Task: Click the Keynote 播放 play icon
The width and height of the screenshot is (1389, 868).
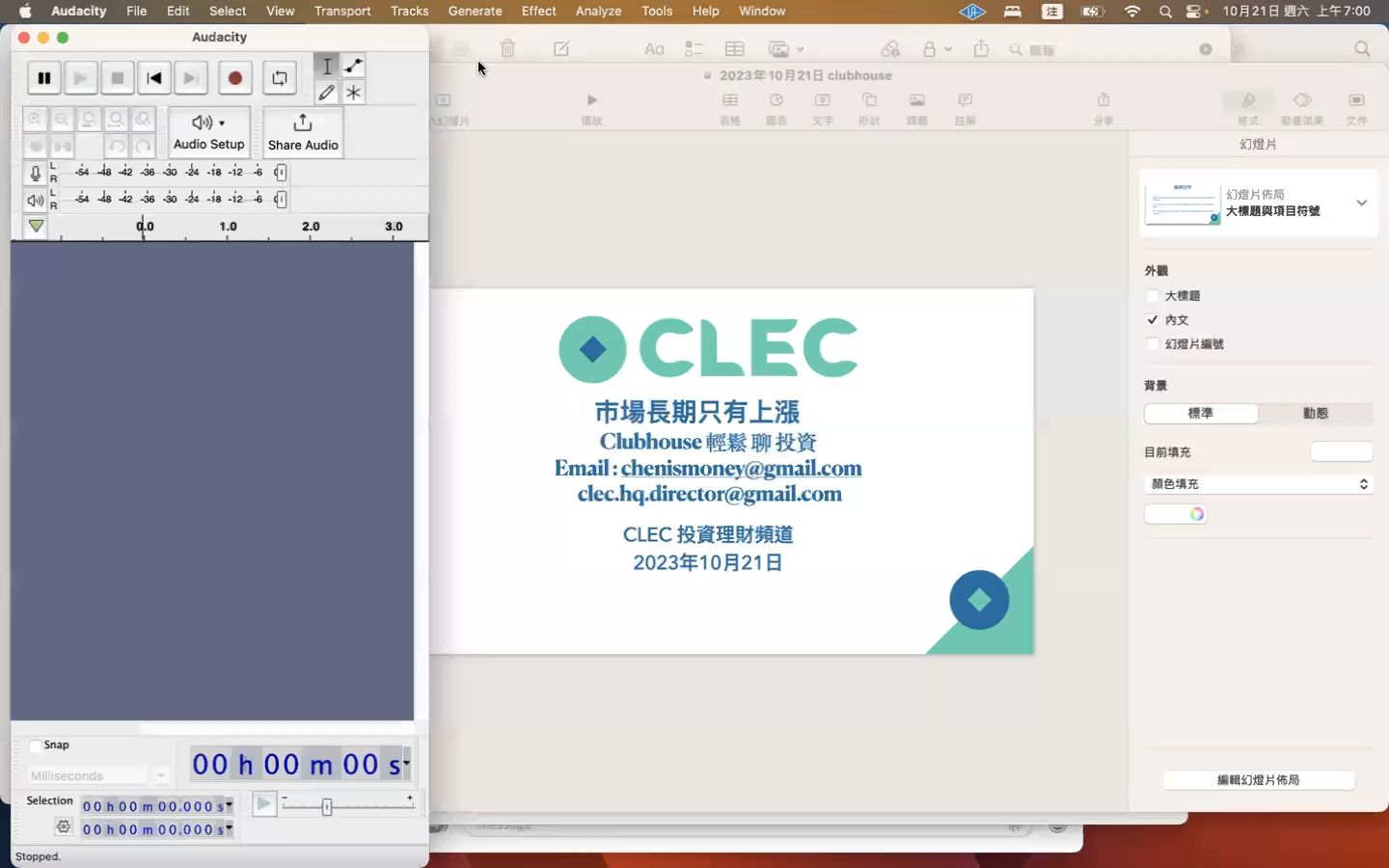Action: click(591, 100)
